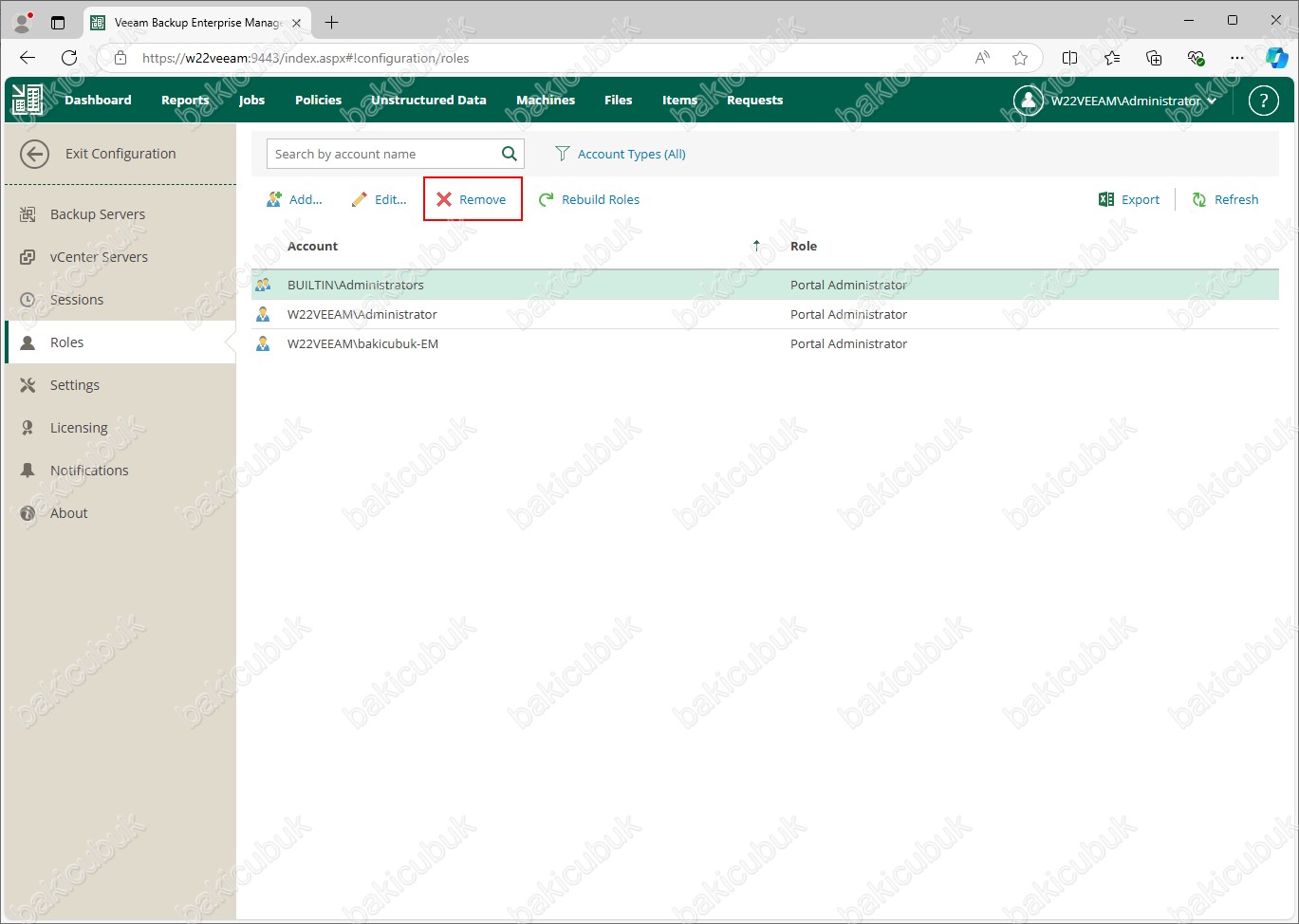Open the browser split screen icon
The image size is (1299, 924).
click(1069, 58)
